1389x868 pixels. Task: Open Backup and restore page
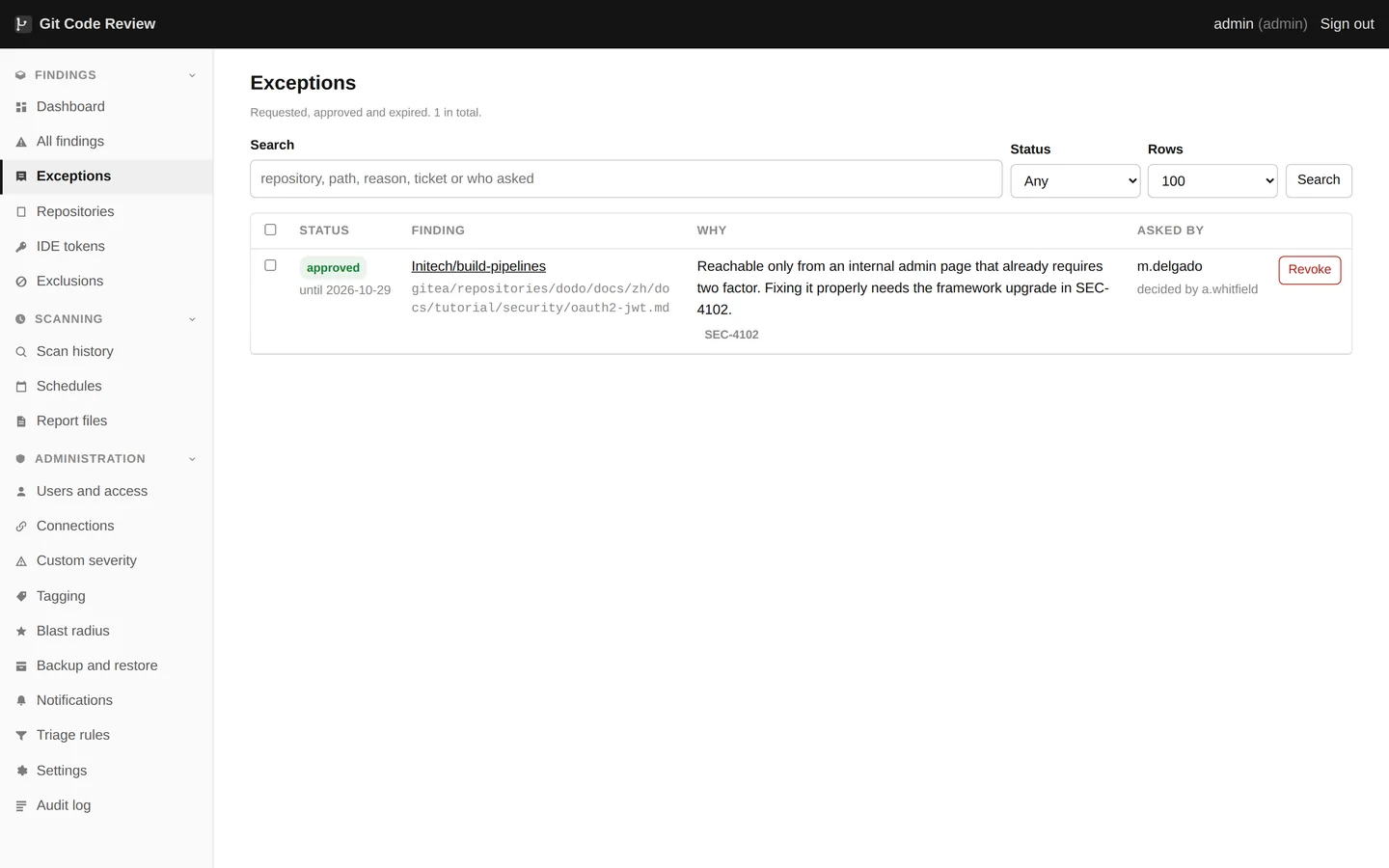pos(106,666)
